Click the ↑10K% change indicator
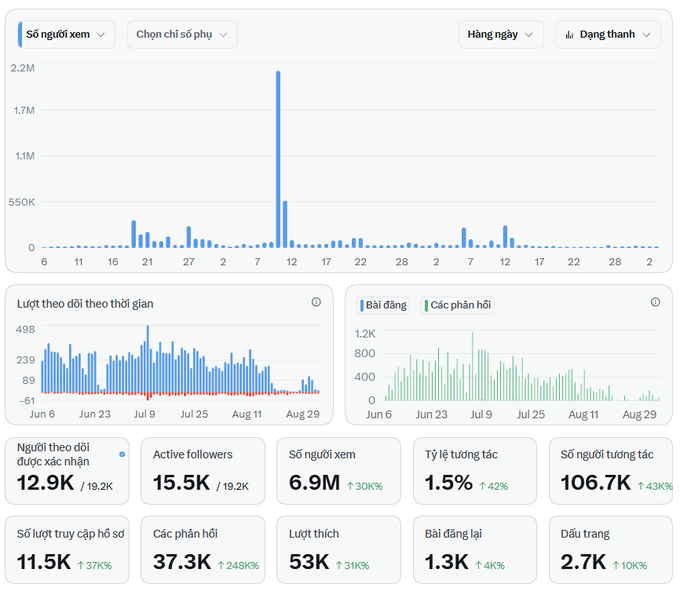This screenshot has width=680, height=591. [630, 565]
